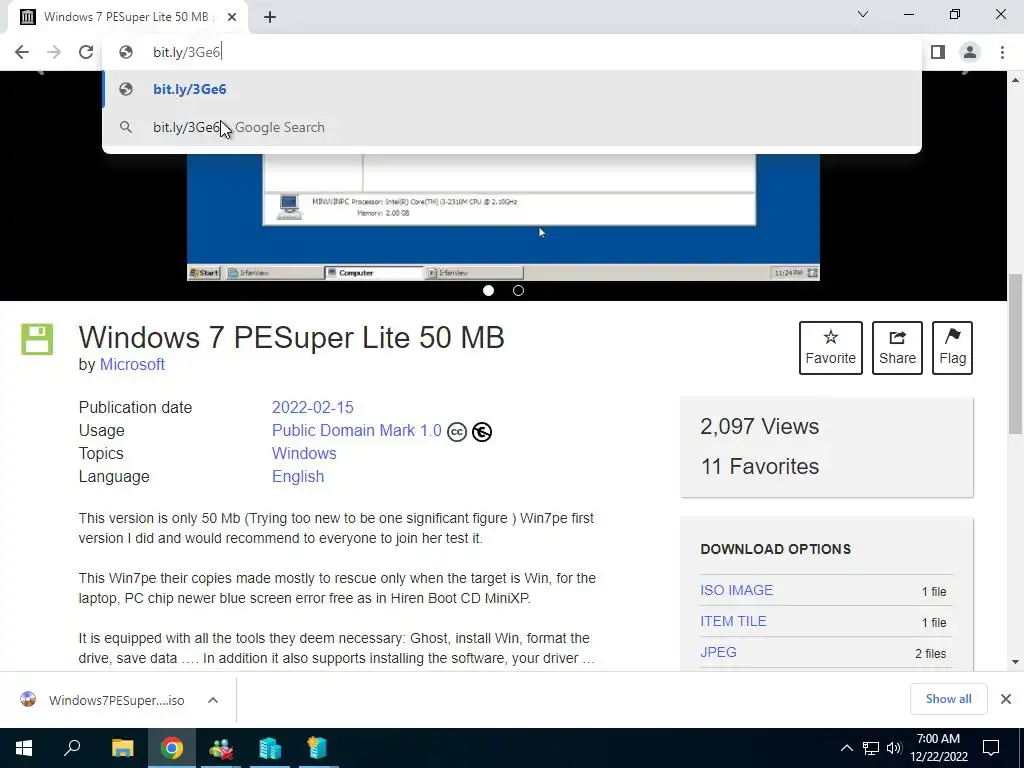Click the page vertical scrollbar thumb
Screen dimensions: 1024x768
(x=1015, y=354)
